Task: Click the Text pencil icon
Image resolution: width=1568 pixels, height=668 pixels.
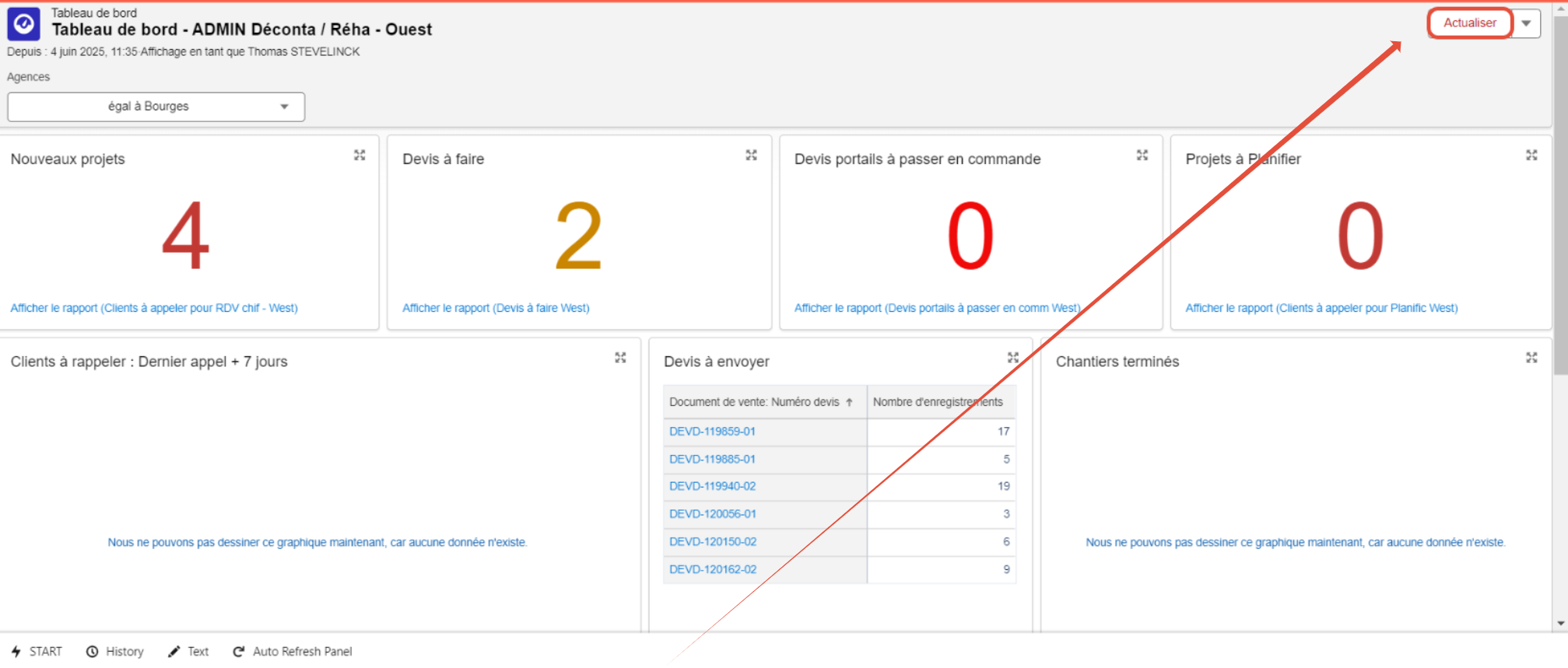Action: tap(174, 652)
